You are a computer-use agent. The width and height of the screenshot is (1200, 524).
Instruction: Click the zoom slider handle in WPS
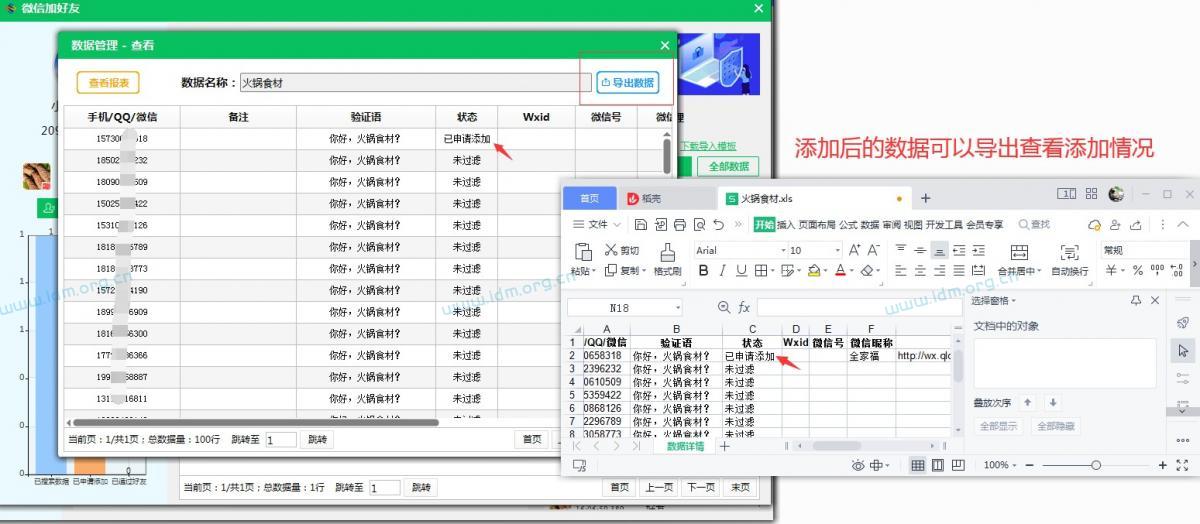(x=1096, y=465)
